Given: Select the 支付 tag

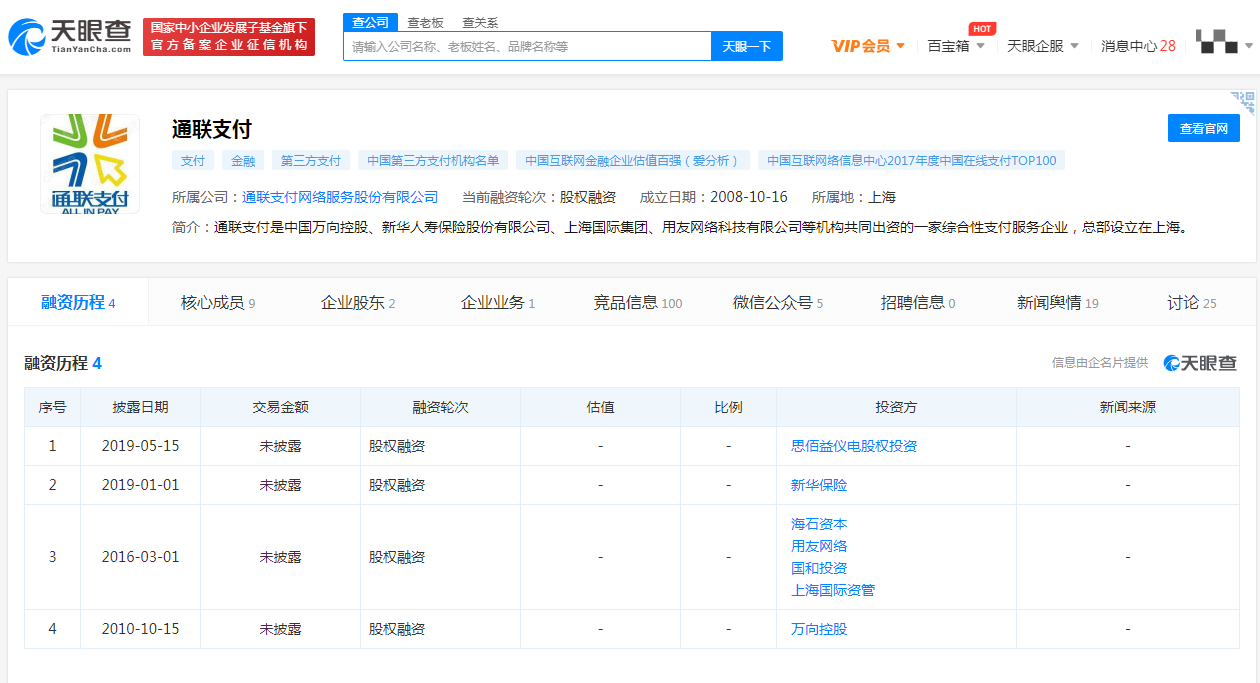Looking at the screenshot, I should tap(192, 160).
